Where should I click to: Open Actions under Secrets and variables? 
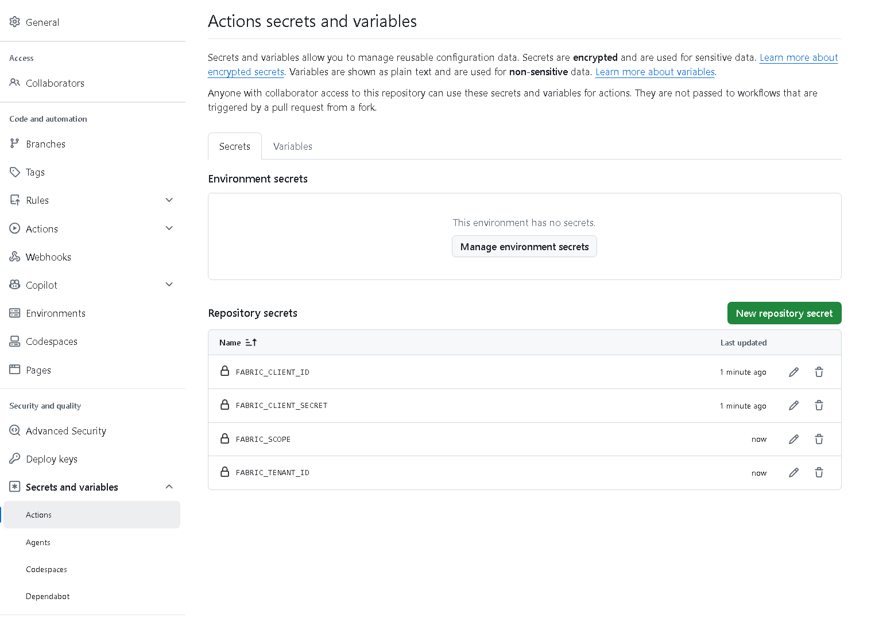(92, 515)
